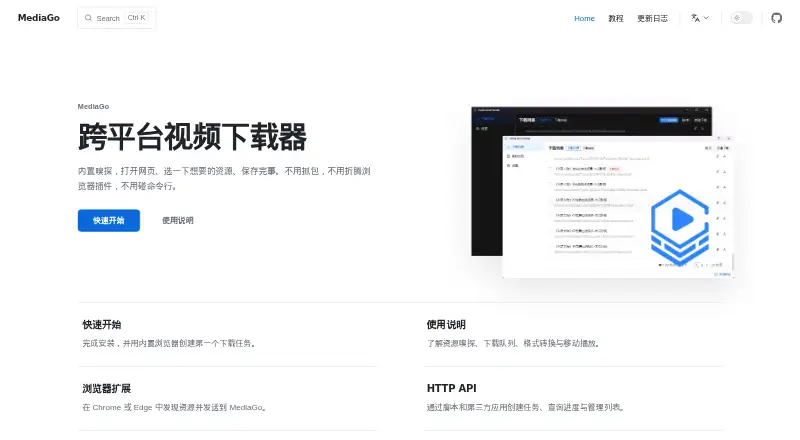
Task: Select the Home nav item
Action: (584, 18)
